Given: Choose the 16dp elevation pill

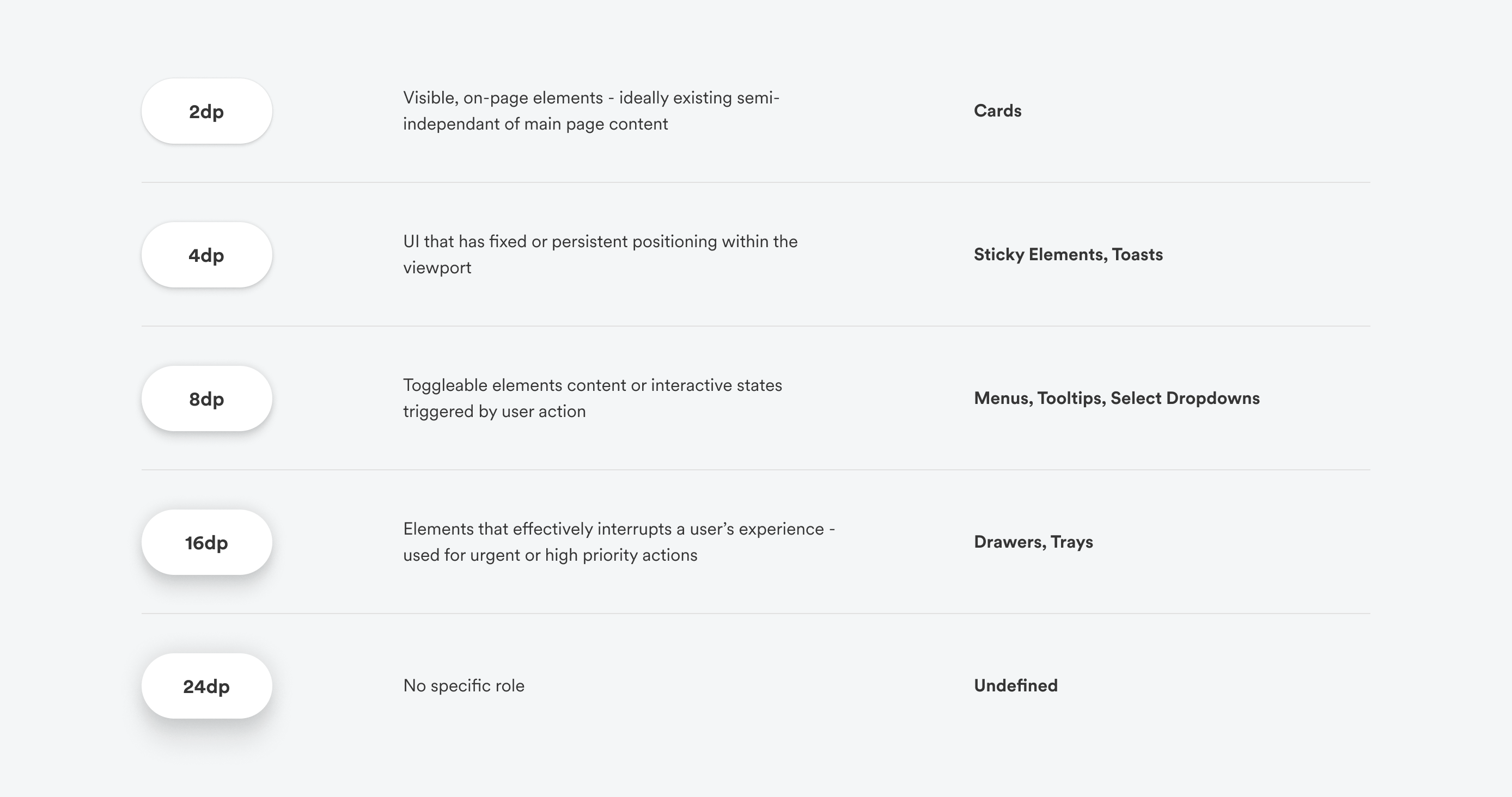Looking at the screenshot, I should (x=206, y=542).
